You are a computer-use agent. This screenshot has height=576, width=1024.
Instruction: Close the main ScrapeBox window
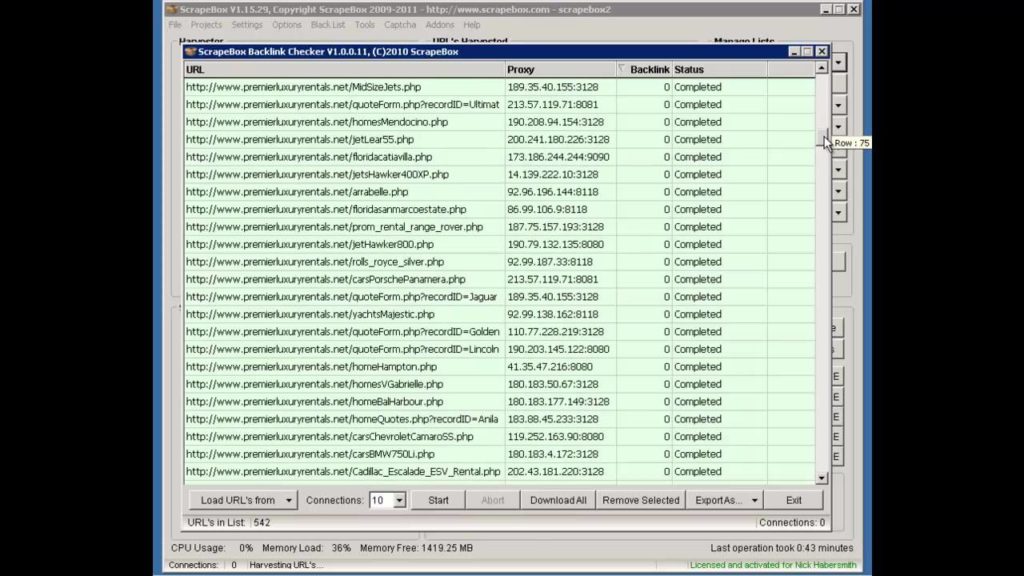coord(854,10)
